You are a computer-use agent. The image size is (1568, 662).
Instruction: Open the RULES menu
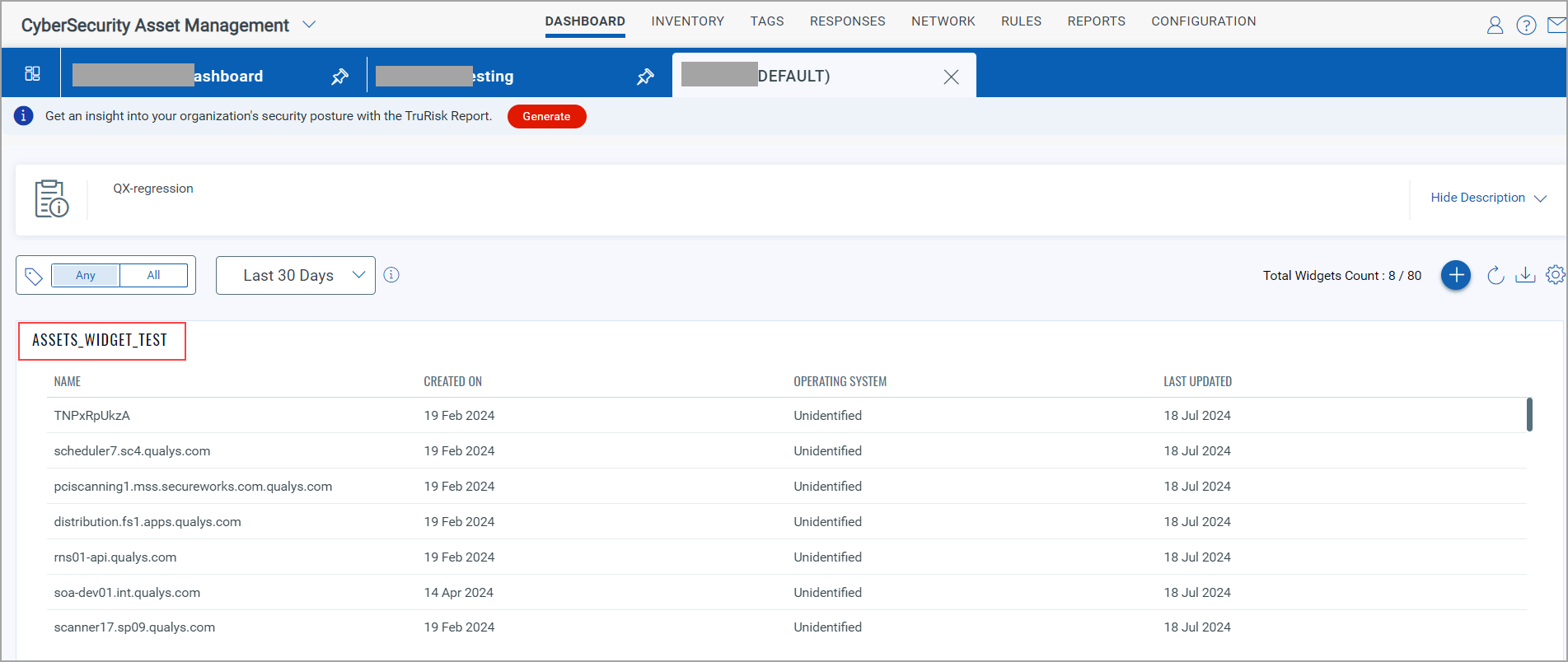(x=1021, y=21)
